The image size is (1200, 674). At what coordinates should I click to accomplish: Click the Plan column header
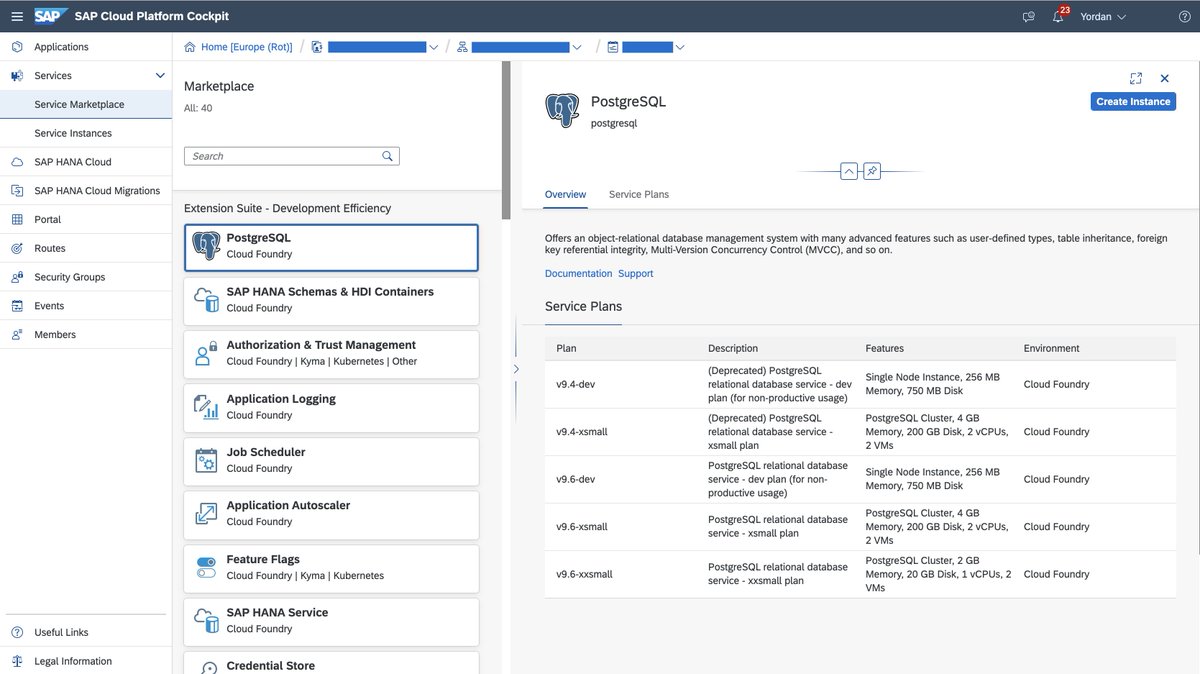pos(566,348)
